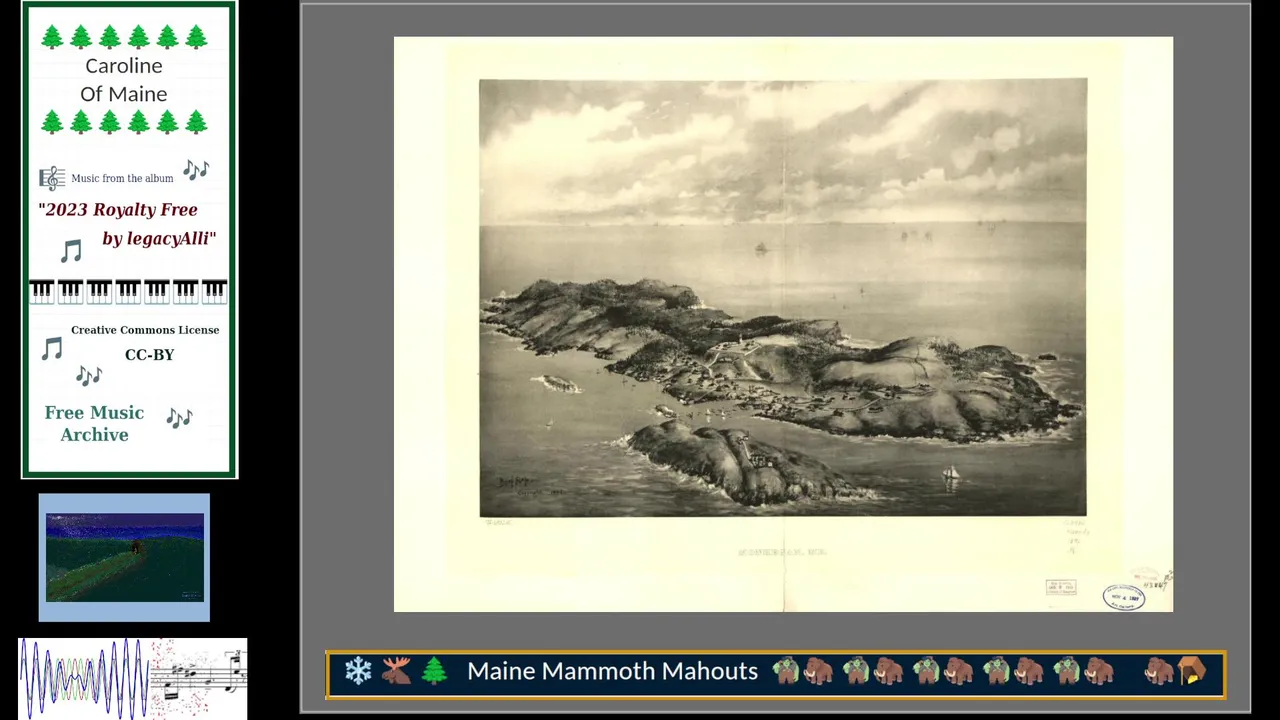Image resolution: width=1280 pixels, height=720 pixels.
Task: Click the snowflake icon in the banner
Action: coord(358,671)
